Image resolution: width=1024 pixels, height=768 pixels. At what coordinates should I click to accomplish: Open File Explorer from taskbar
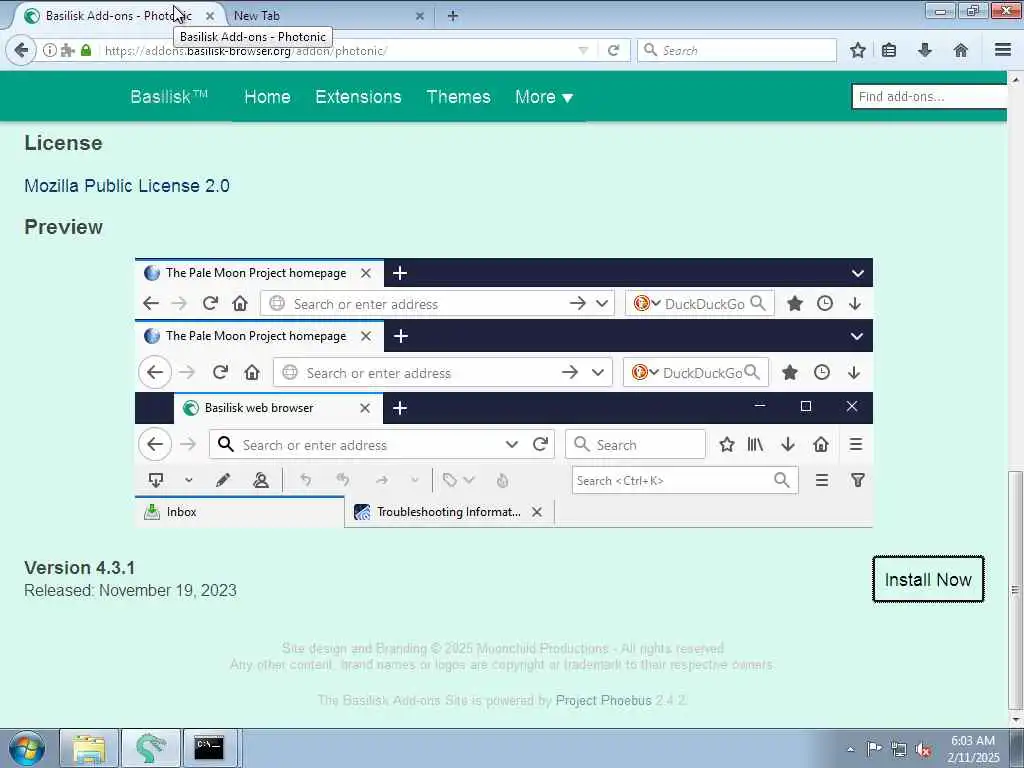89,748
